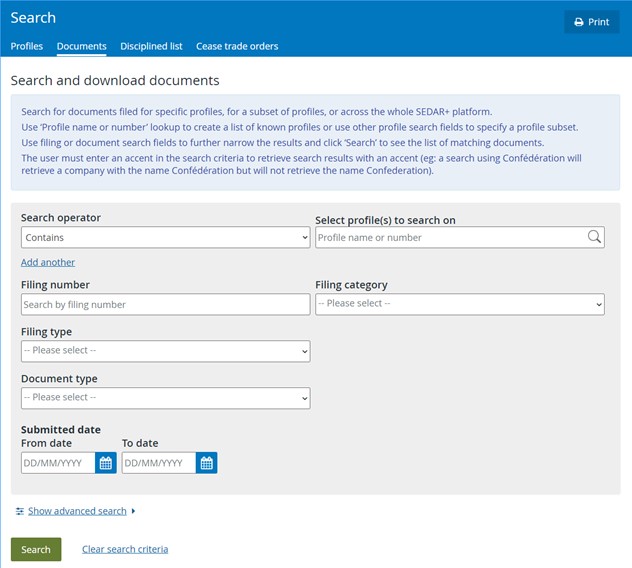
Task: Click the Add another link
Action: [48, 262]
